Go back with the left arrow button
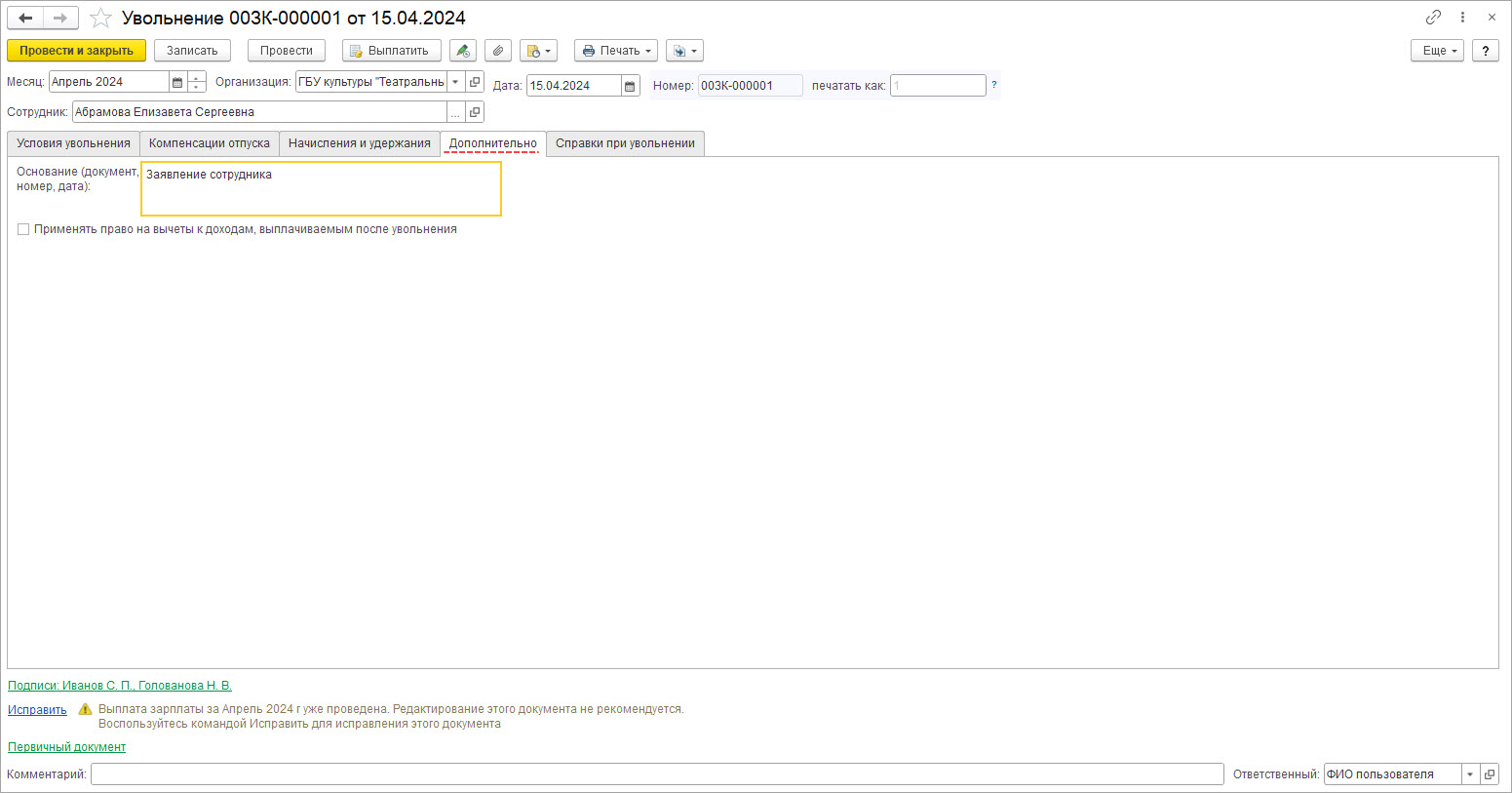Image resolution: width=1512 pixels, height=793 pixels. click(25, 18)
